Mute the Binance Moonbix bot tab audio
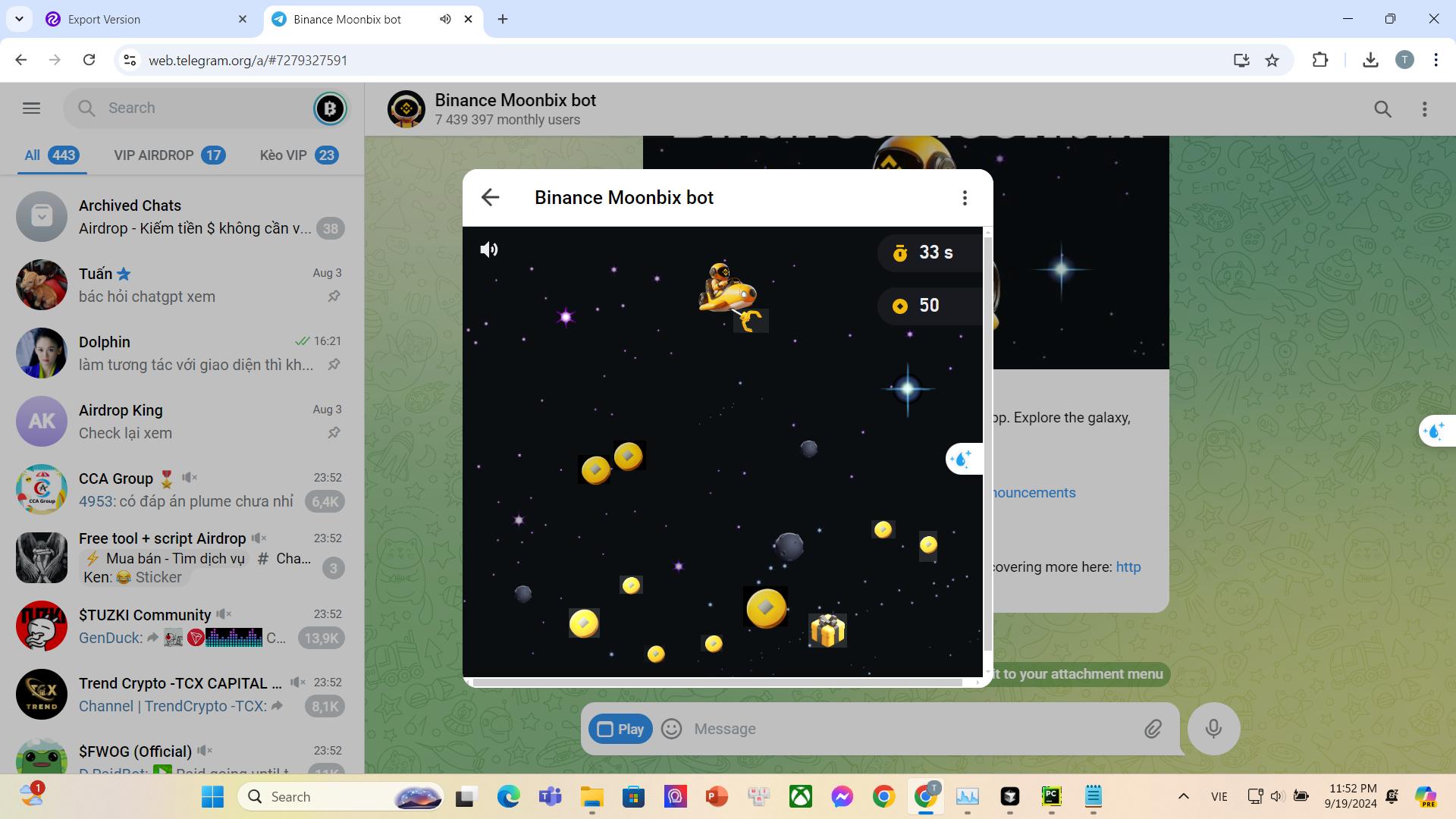The width and height of the screenshot is (1456, 819). (x=445, y=20)
